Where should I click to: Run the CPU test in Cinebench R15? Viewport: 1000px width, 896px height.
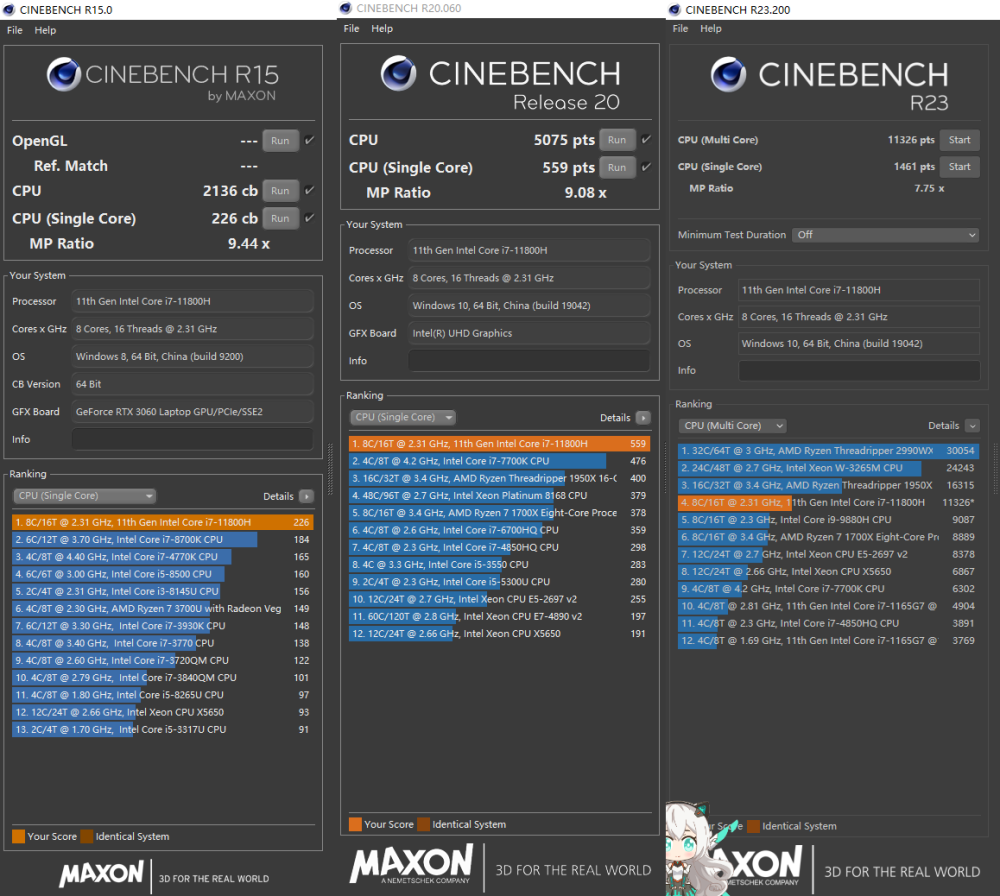coord(280,190)
